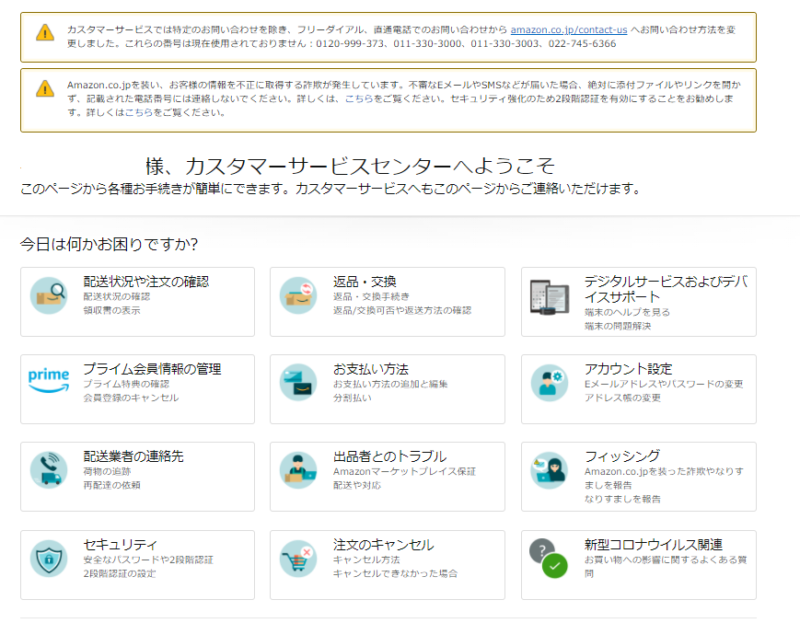Click Amazonマーケットプレイス保証 subtext
This screenshot has height=623, width=800.
pyautogui.click(x=405, y=471)
